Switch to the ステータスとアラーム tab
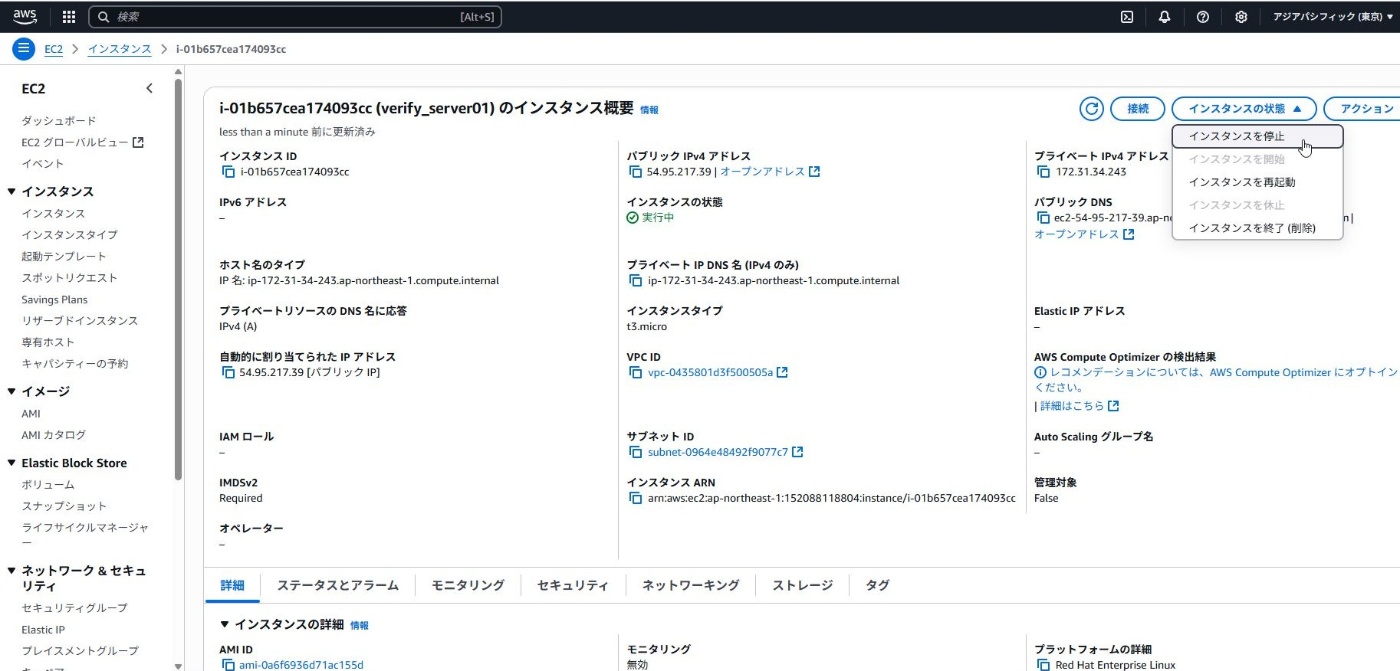Image resolution: width=1400 pixels, height=671 pixels. [338, 585]
